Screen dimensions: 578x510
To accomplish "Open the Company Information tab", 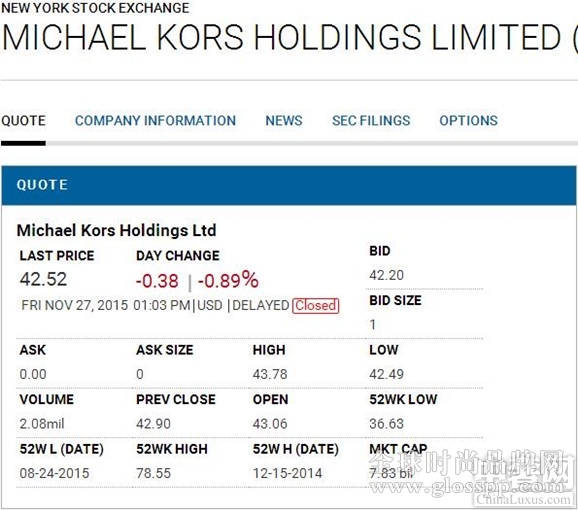I will coord(155,120).
